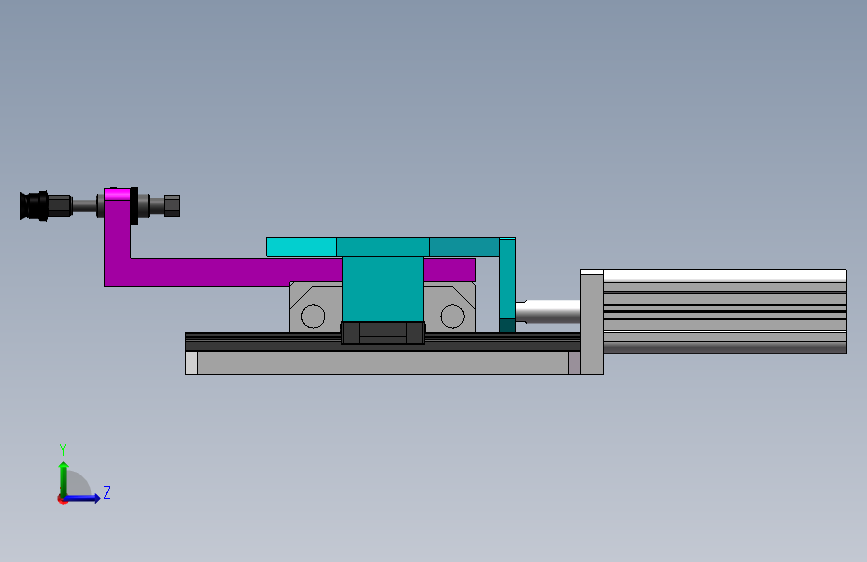This screenshot has height=562, width=867.
Task: Select the light cyan top plate section
Action: [301, 247]
